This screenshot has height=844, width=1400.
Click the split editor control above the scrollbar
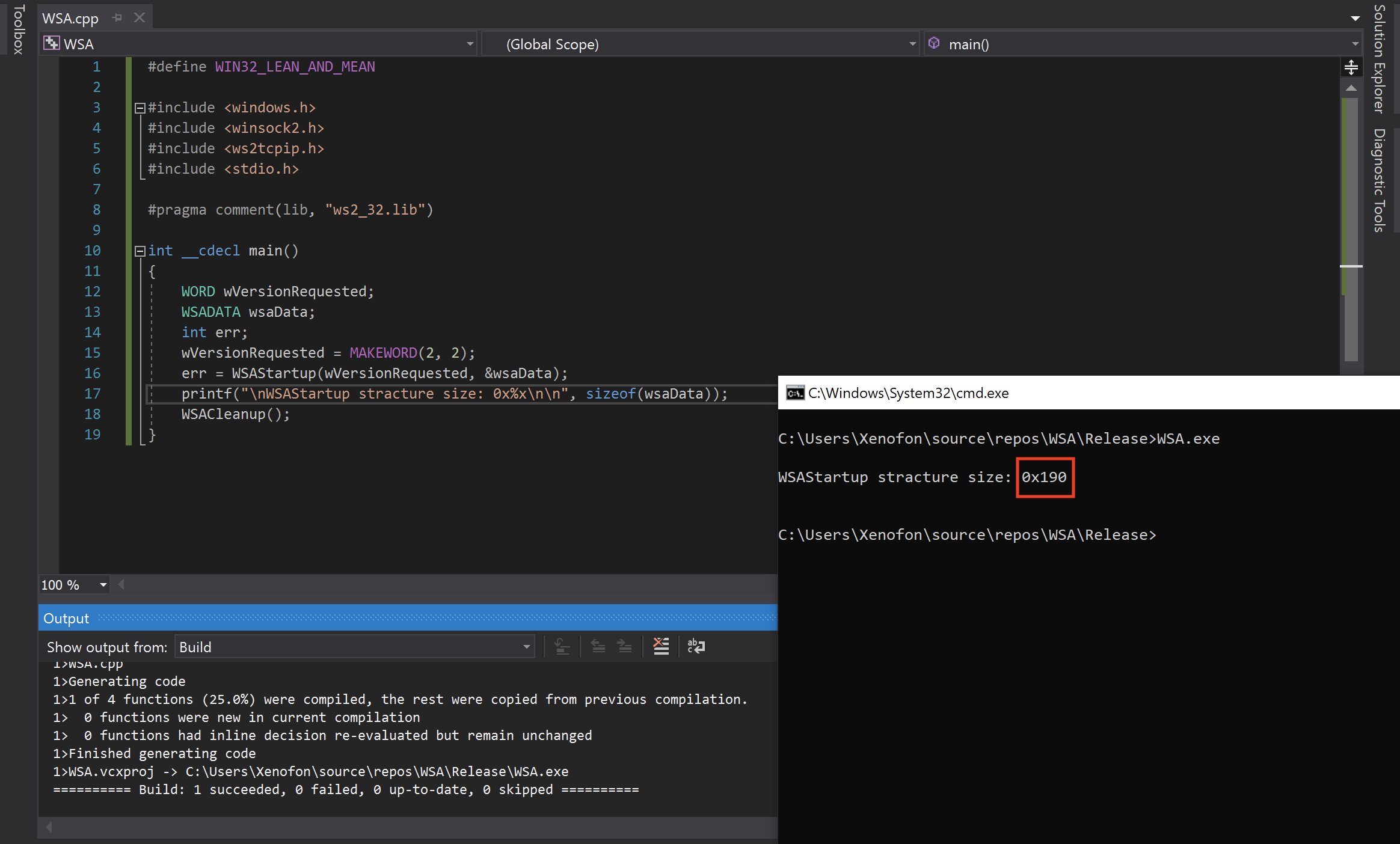coord(1352,67)
